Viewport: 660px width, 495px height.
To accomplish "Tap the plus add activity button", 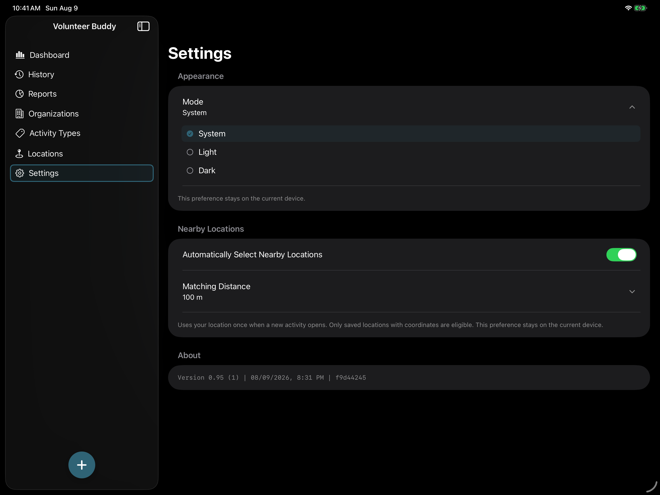I will [82, 465].
